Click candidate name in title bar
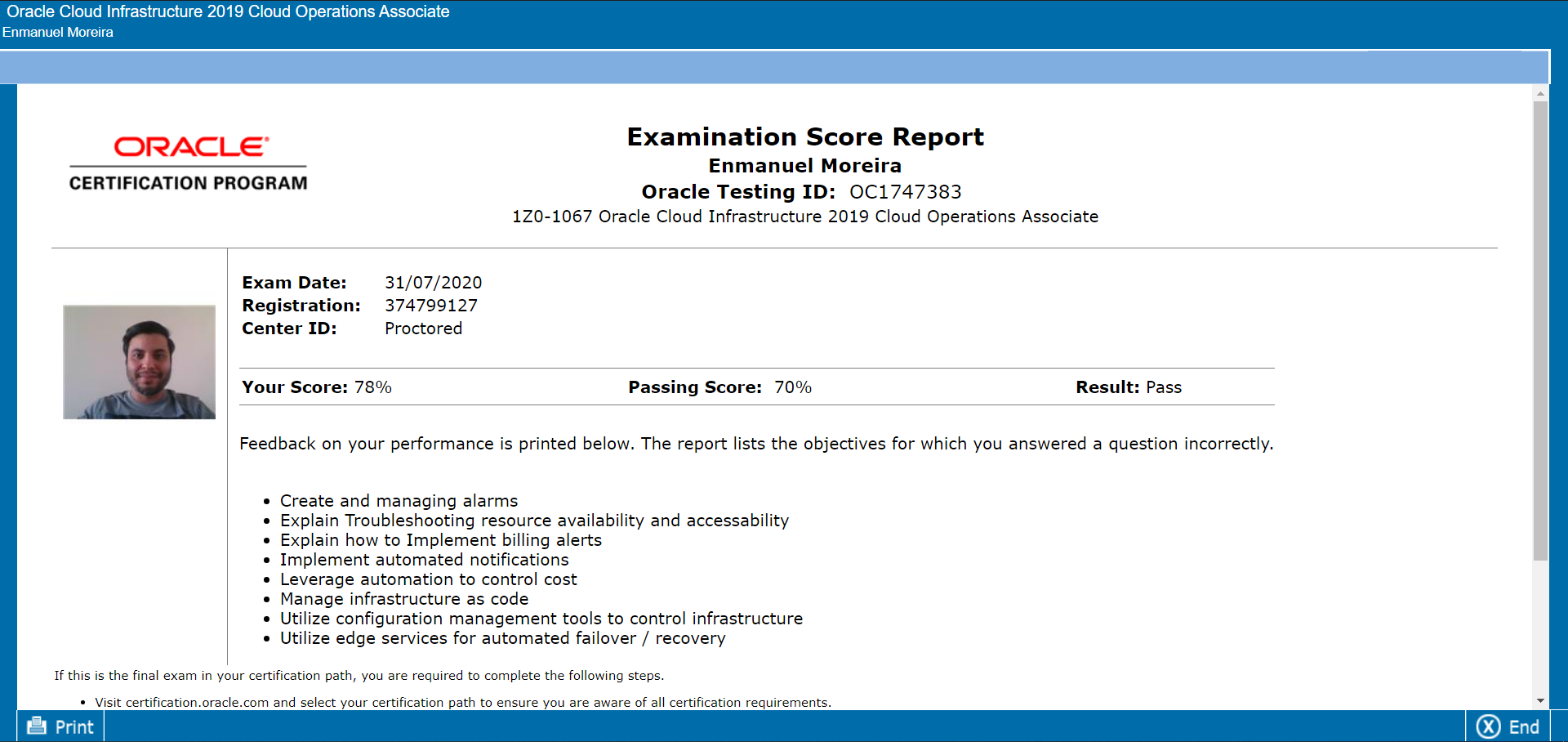 coord(58,33)
